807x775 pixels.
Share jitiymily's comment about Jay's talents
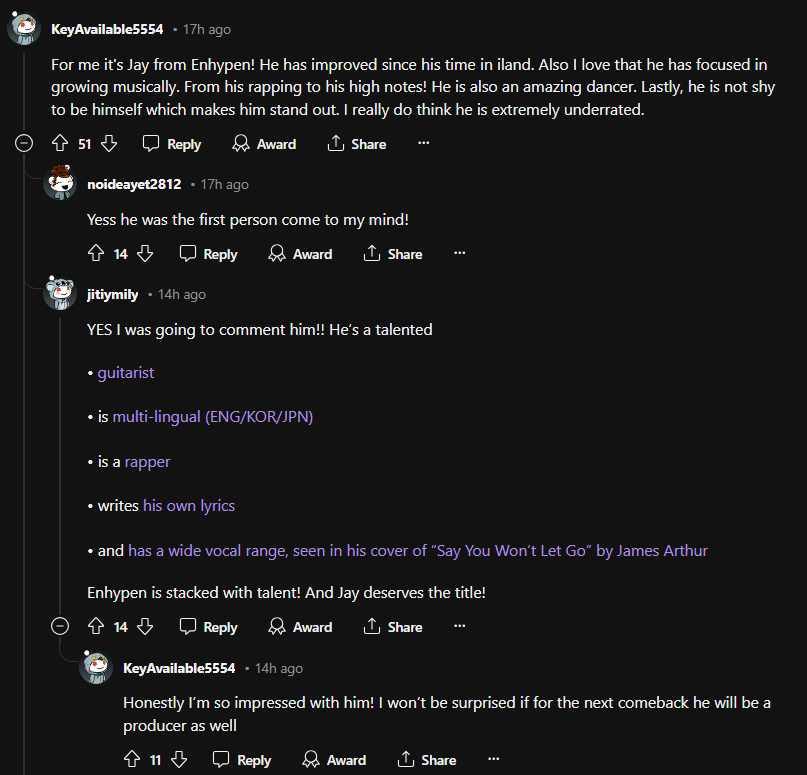[x=392, y=626]
